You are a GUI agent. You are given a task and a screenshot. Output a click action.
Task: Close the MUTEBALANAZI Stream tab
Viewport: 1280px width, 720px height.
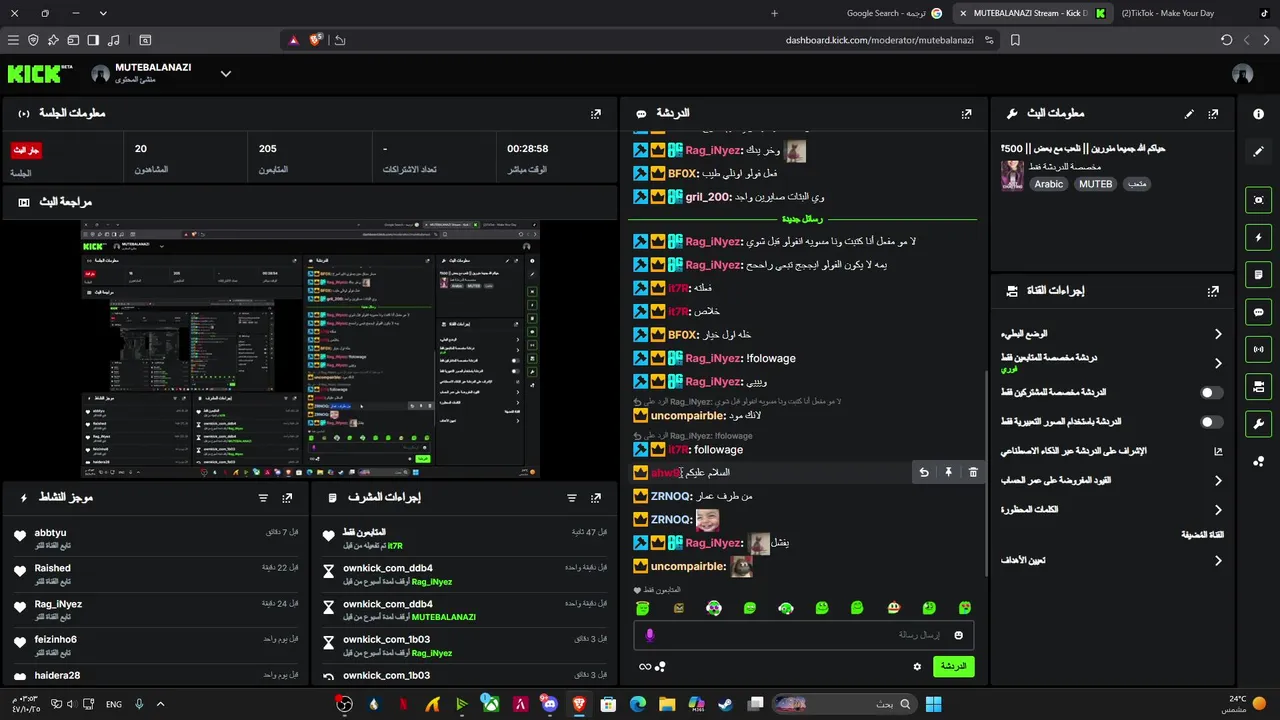coord(963,14)
